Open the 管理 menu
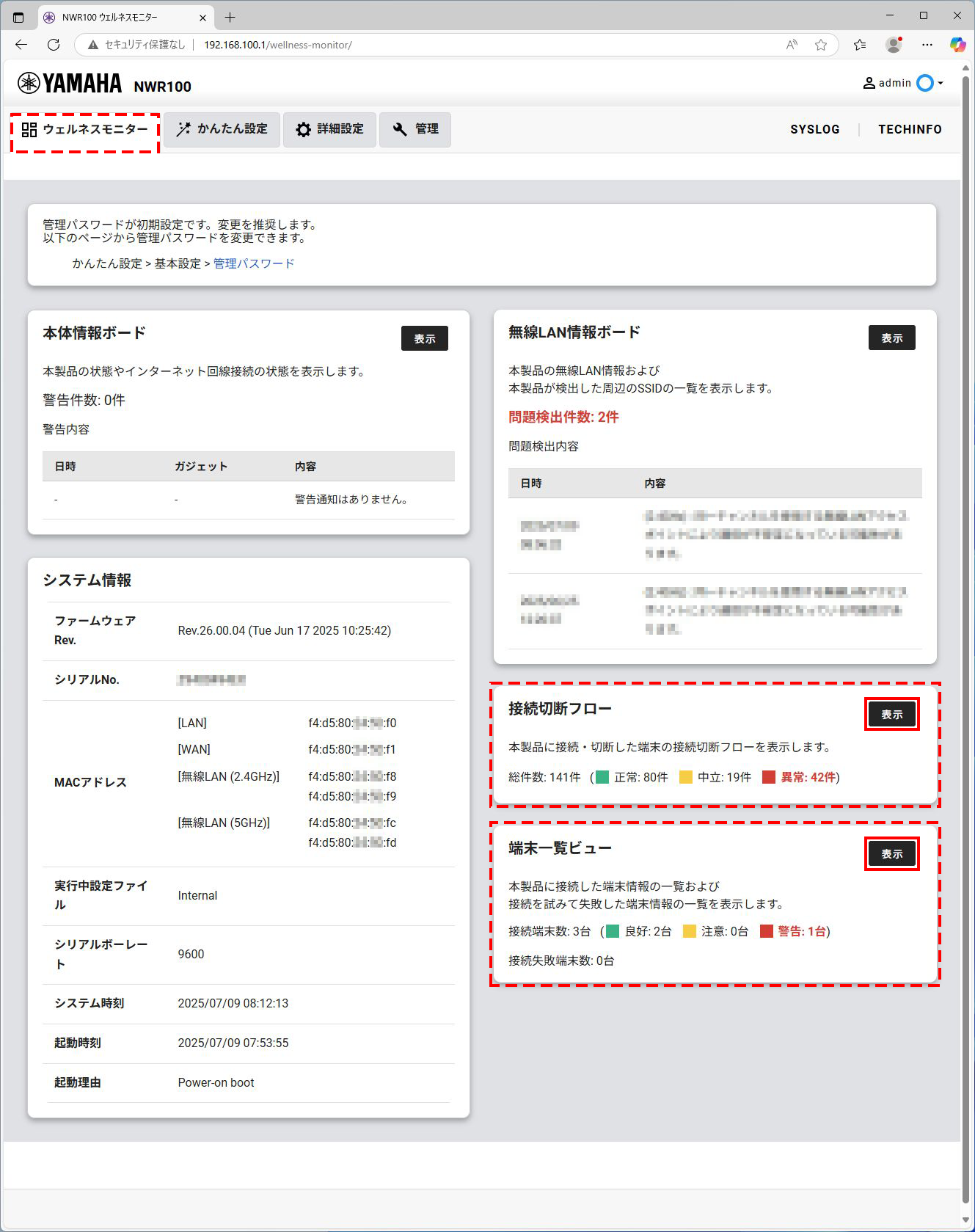 coord(415,129)
